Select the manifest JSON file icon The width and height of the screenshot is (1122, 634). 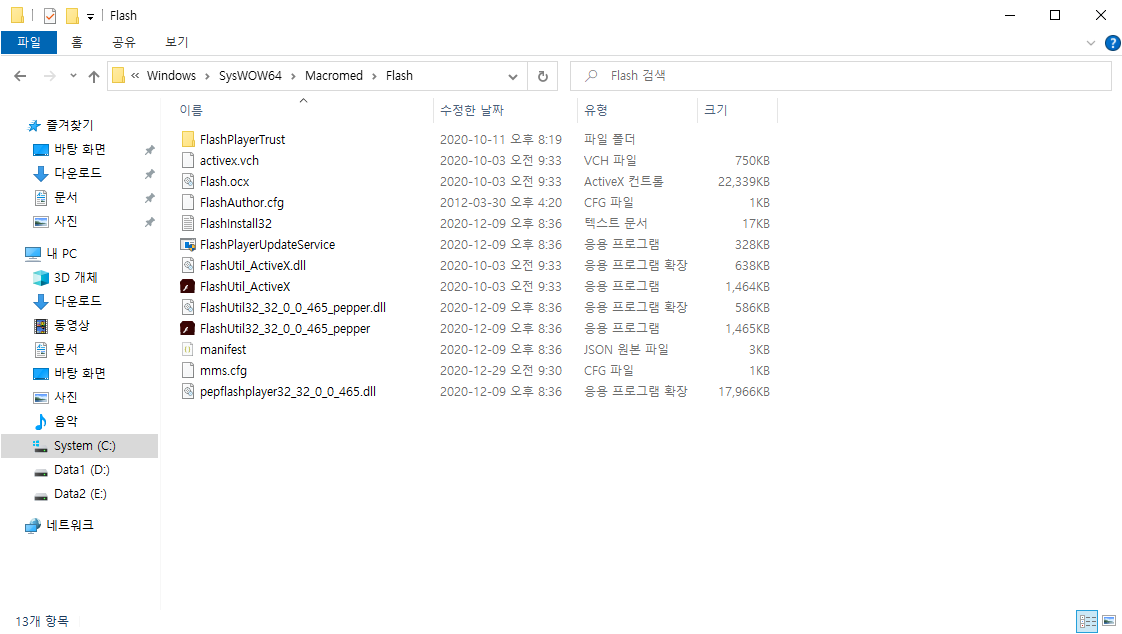(187, 349)
